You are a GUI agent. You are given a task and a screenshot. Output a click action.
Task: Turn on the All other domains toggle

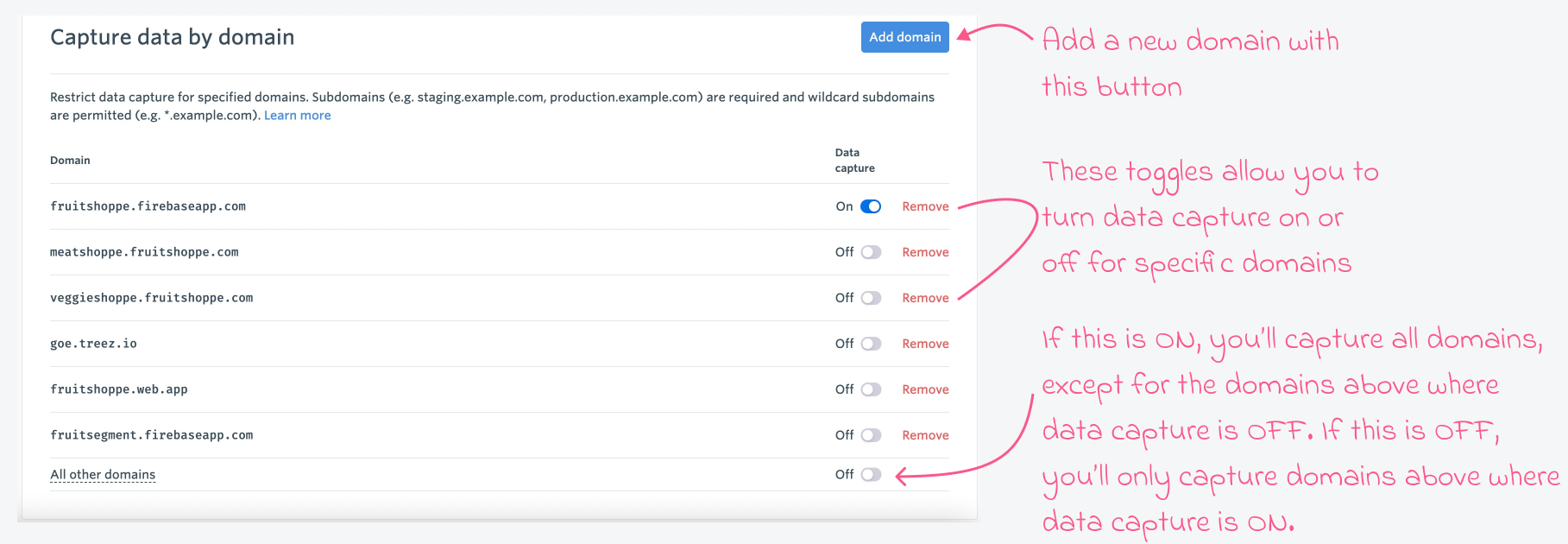pyautogui.click(x=871, y=475)
